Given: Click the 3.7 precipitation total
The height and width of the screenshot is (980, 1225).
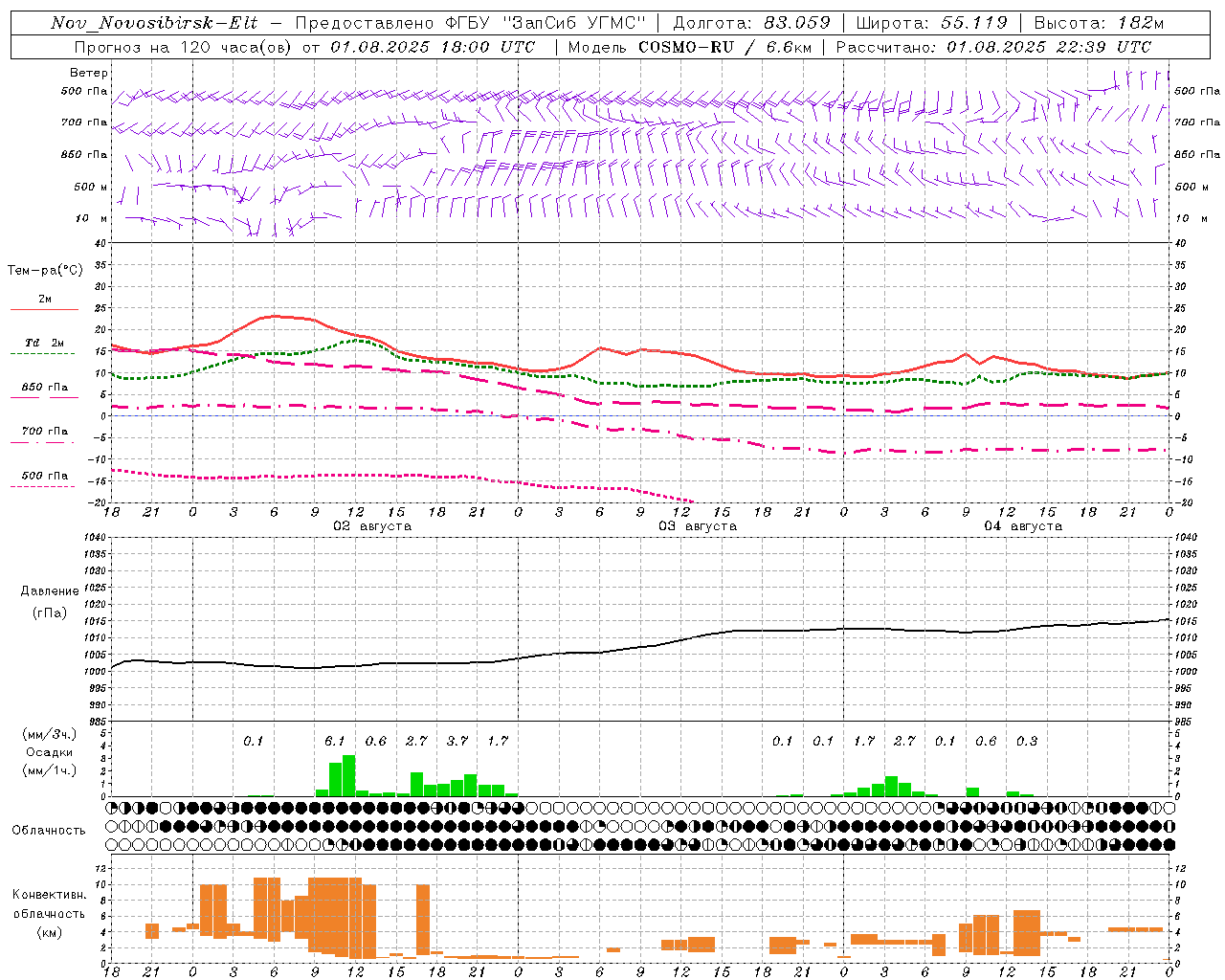Looking at the screenshot, I should (457, 741).
